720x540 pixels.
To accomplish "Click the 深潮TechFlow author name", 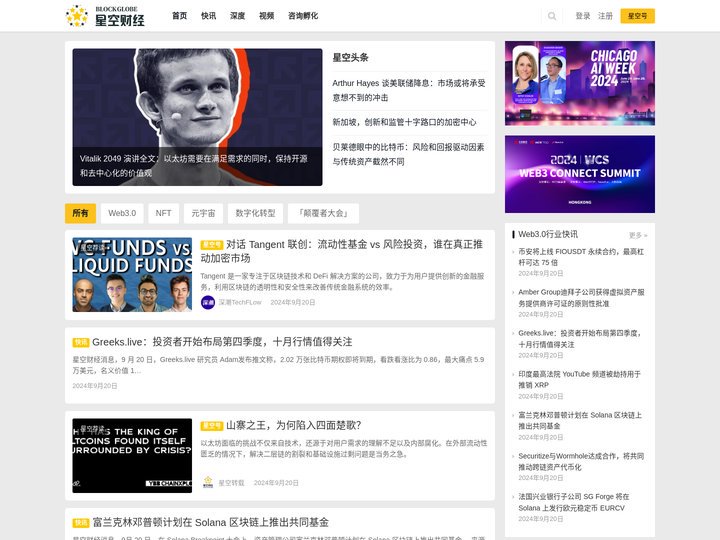I will click(x=240, y=303).
